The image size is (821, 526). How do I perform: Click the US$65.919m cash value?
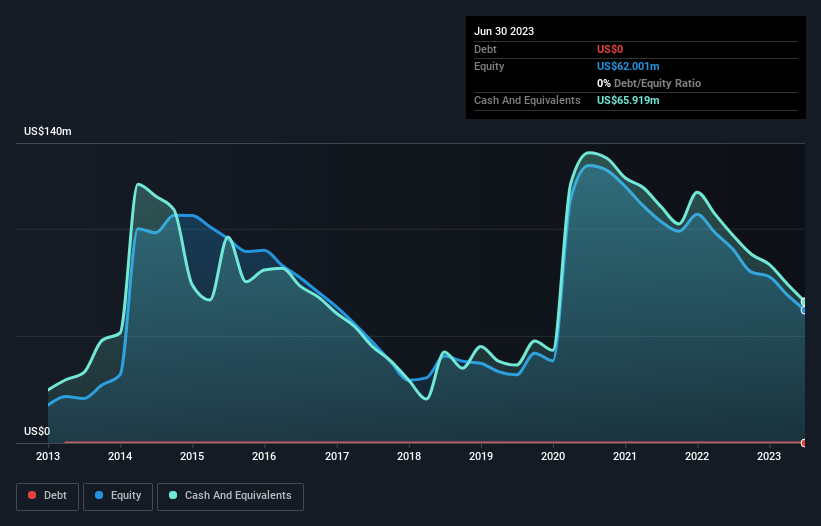[x=628, y=100]
